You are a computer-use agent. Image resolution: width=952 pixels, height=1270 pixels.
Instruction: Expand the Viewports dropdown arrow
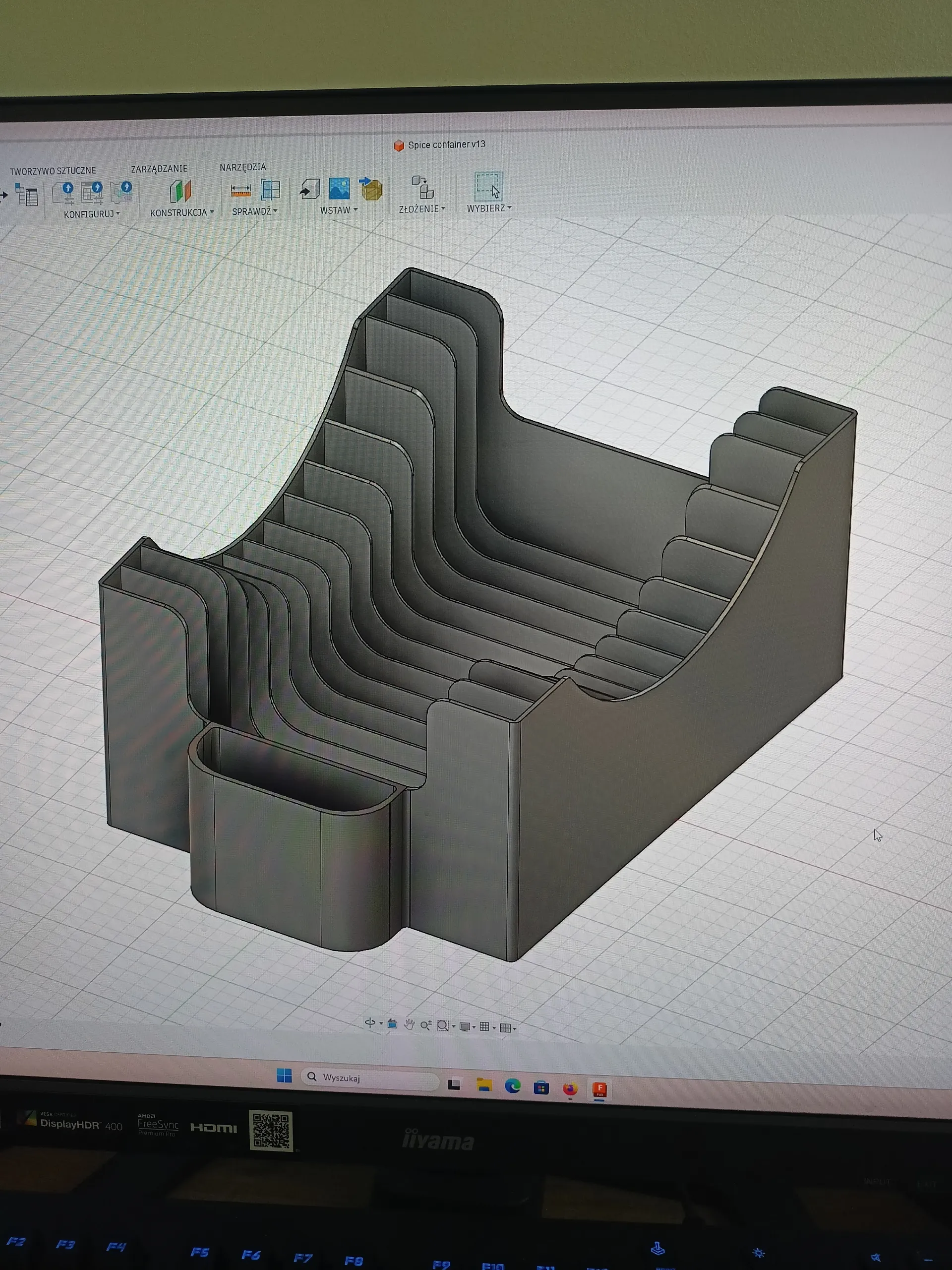(514, 1028)
